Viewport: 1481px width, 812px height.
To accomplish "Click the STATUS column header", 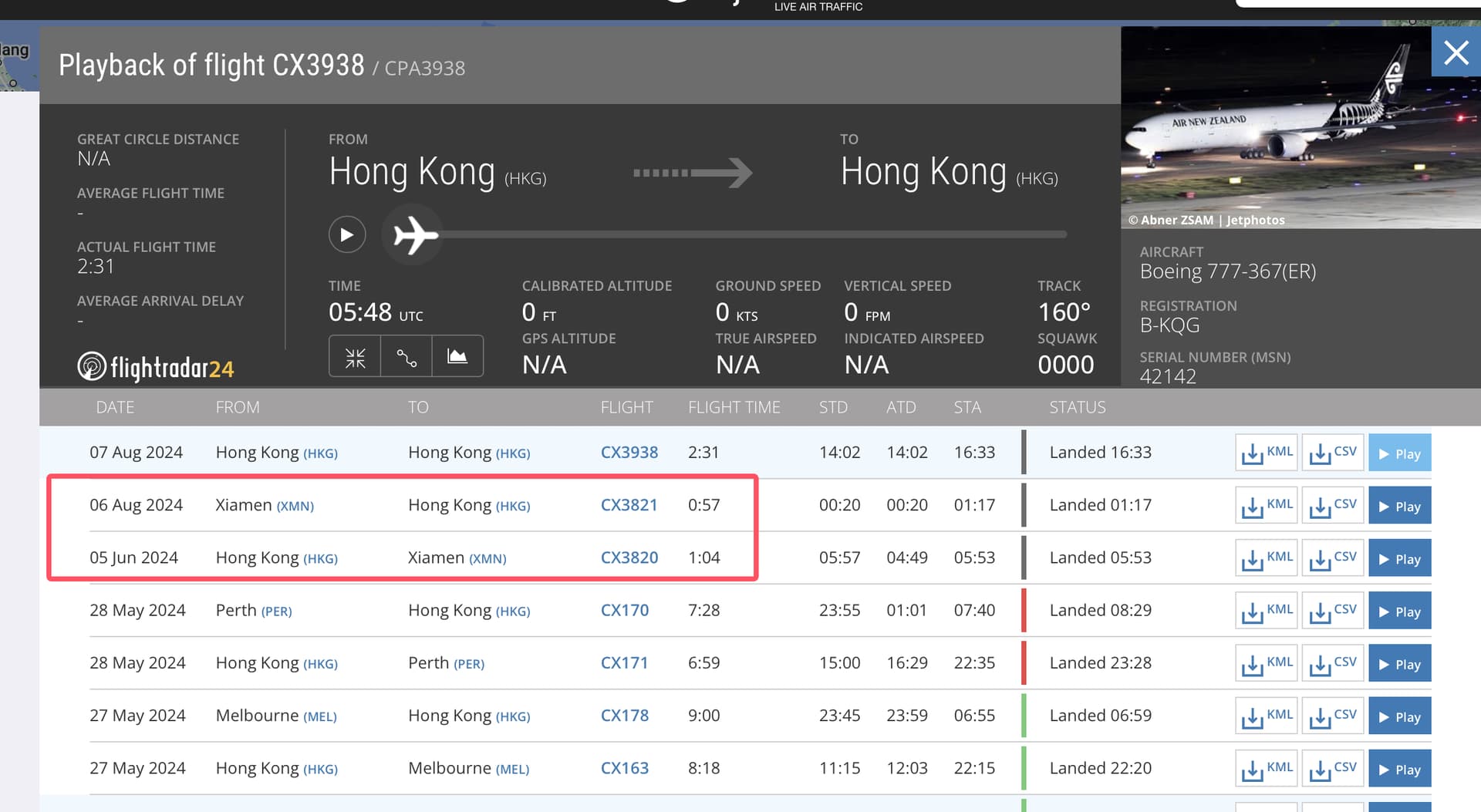I will [1077, 407].
